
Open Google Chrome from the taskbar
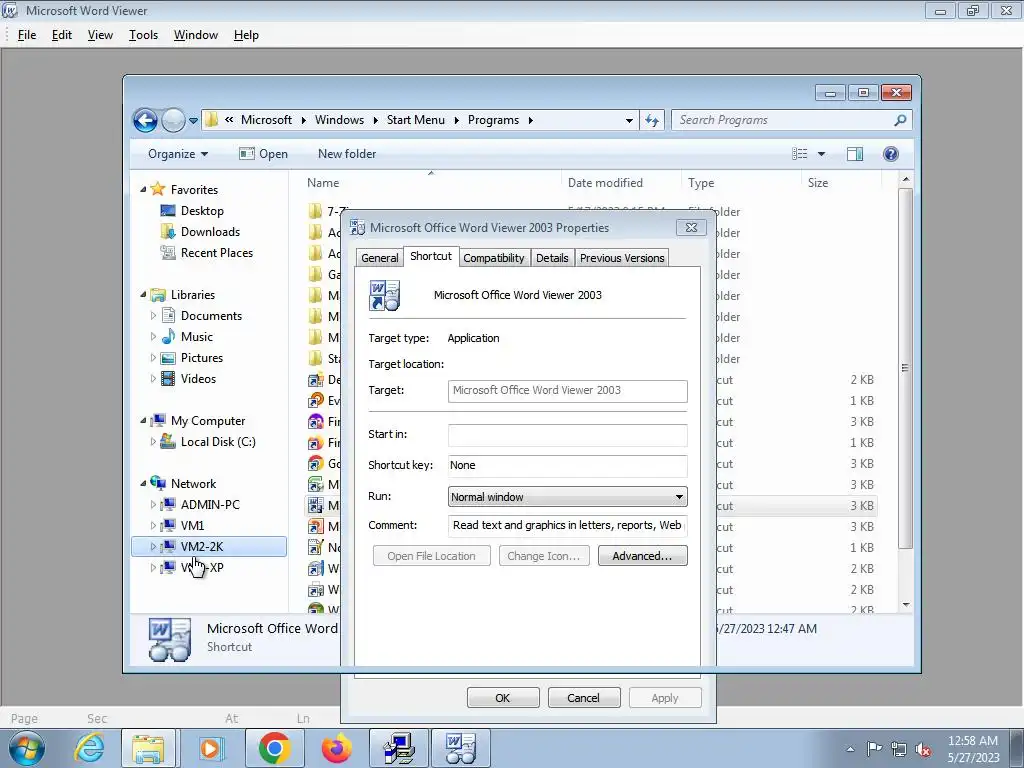point(274,748)
